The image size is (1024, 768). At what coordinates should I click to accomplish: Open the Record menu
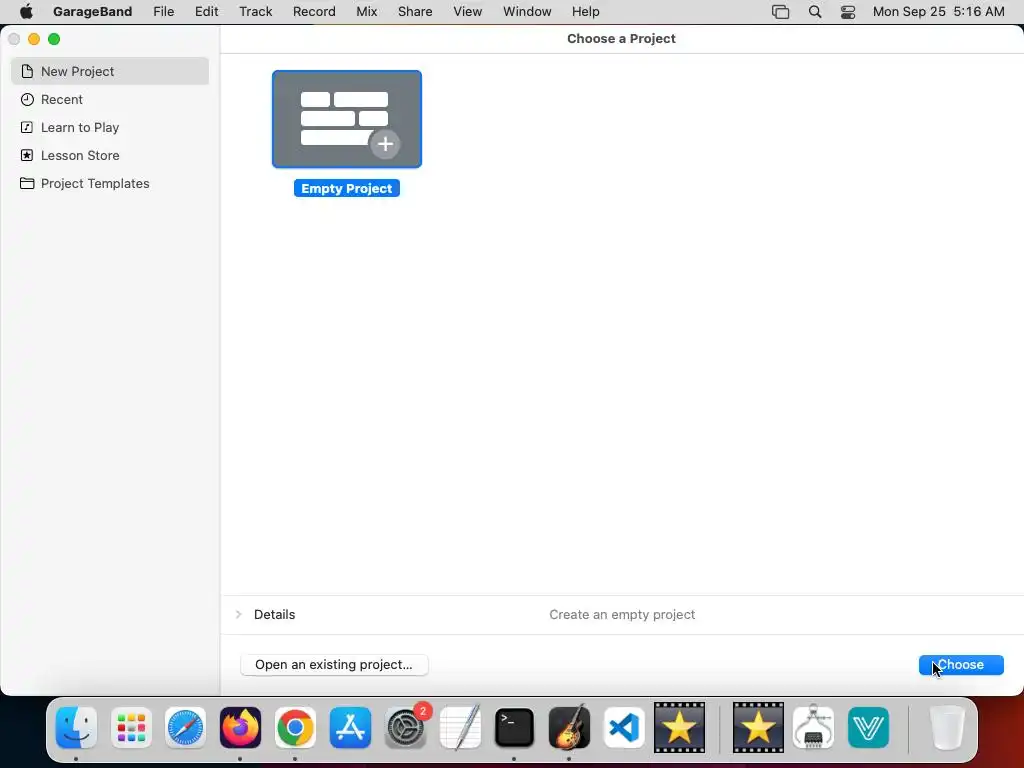tap(314, 12)
